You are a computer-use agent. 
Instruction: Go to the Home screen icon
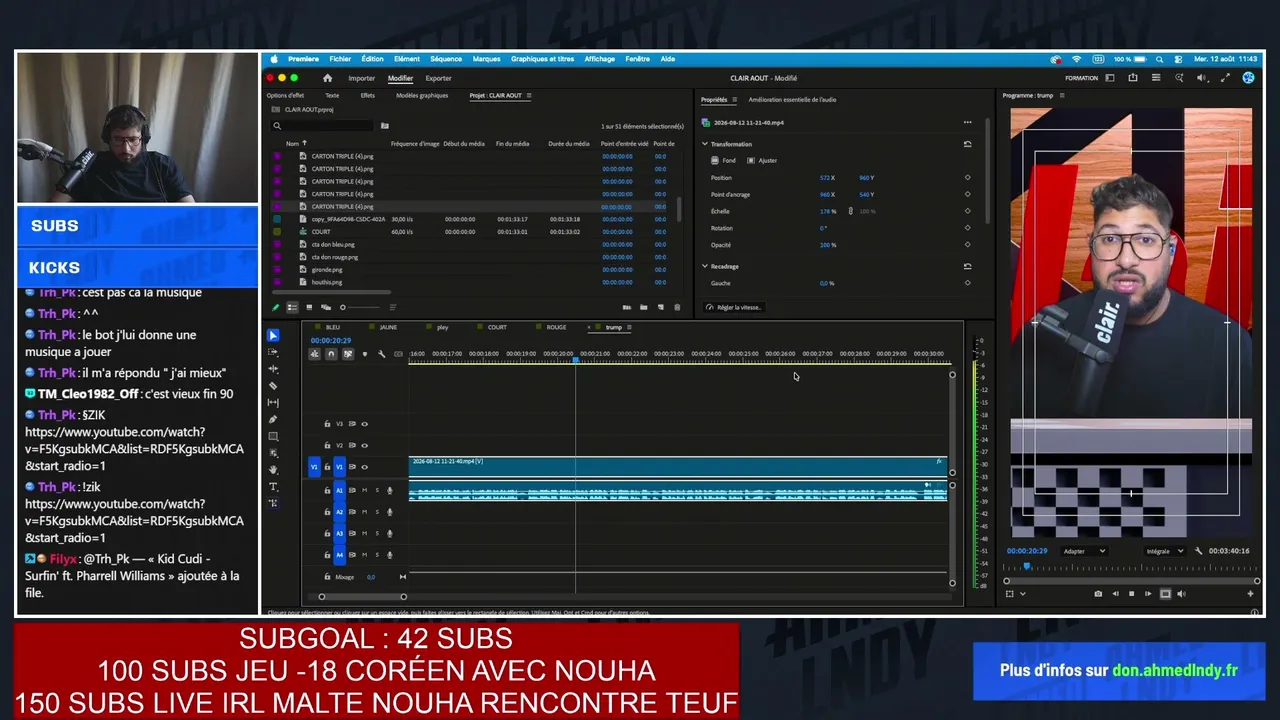pyautogui.click(x=327, y=78)
